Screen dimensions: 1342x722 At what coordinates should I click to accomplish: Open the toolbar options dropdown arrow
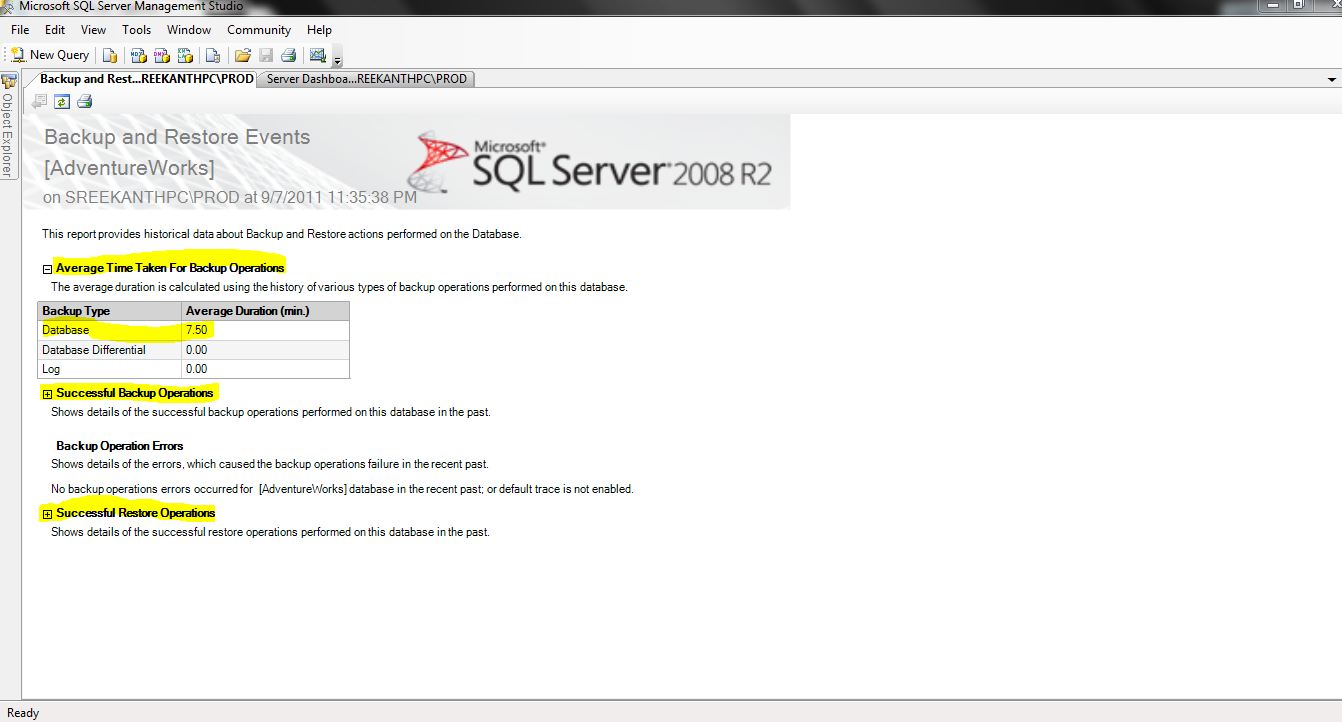[338, 60]
